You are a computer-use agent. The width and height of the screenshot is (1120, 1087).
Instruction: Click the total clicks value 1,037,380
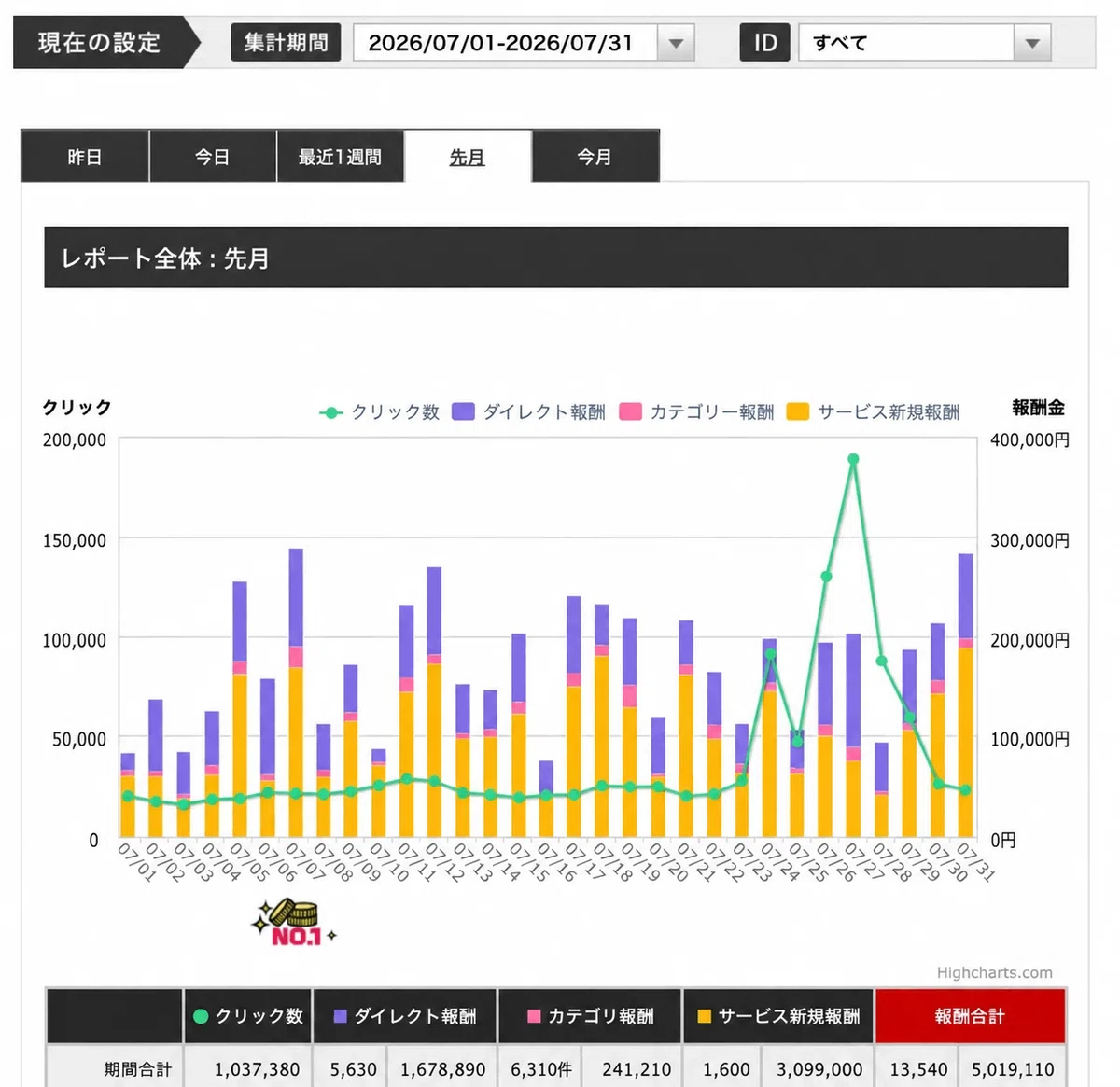click(257, 1069)
